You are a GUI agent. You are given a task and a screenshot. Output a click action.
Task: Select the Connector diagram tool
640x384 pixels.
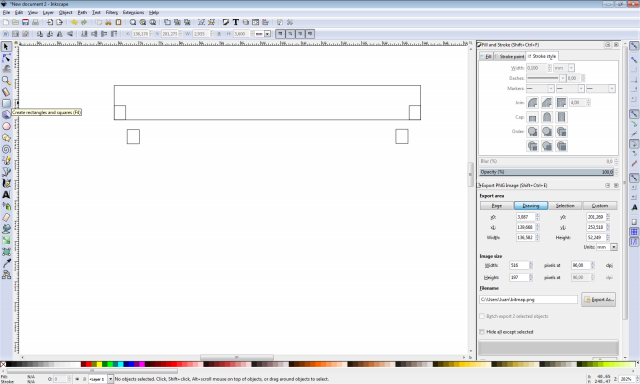[6, 275]
